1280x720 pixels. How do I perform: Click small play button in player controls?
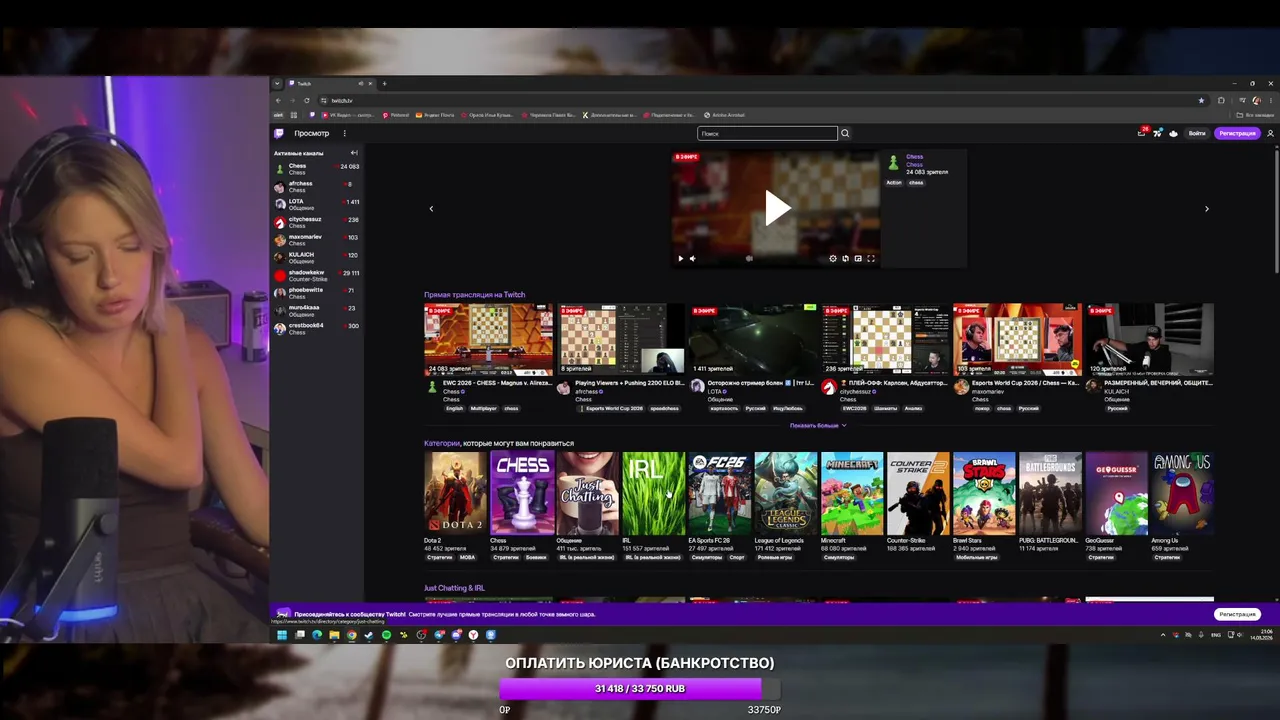[x=681, y=258]
